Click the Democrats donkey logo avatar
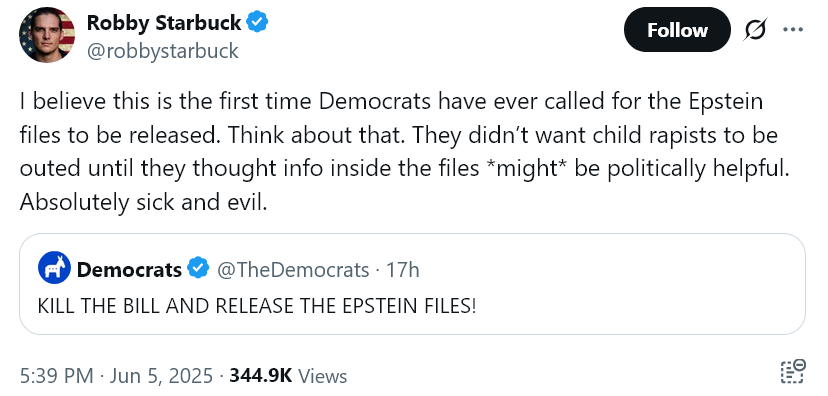828x396 pixels. (x=54, y=269)
